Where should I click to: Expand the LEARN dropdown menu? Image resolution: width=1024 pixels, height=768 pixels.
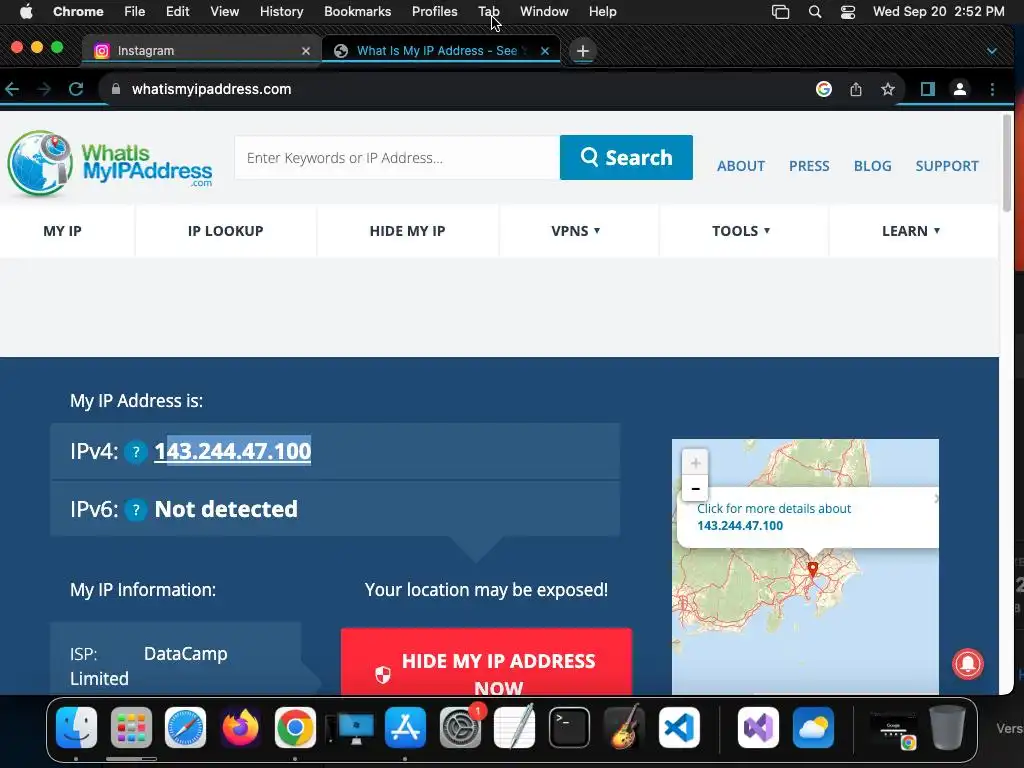(911, 231)
